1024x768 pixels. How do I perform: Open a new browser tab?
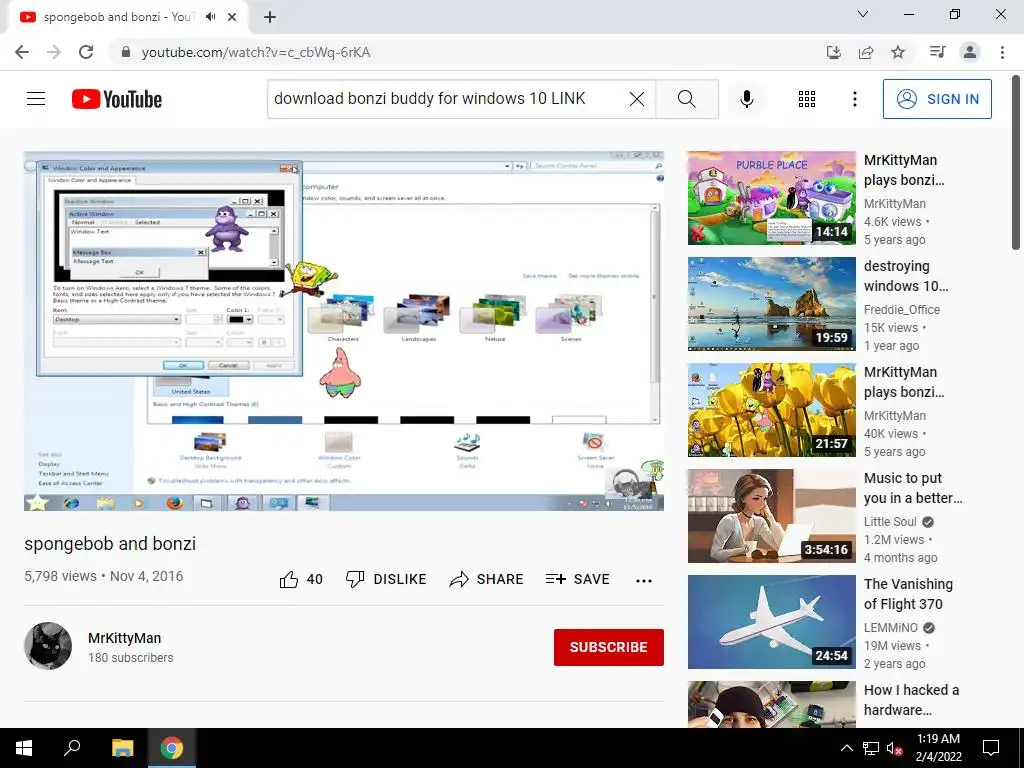(x=270, y=17)
